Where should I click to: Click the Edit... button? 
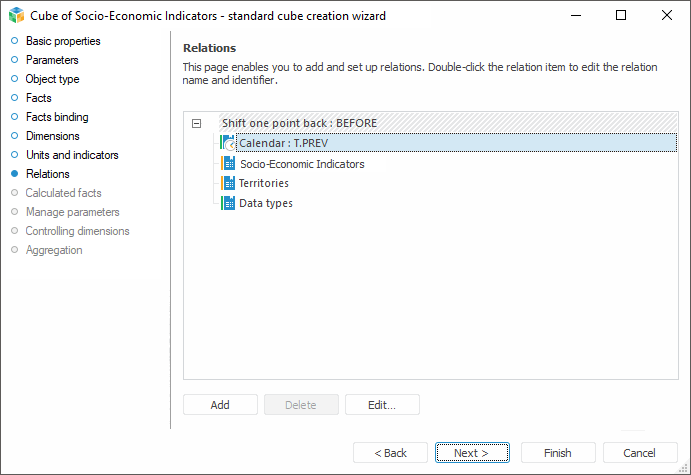pyautogui.click(x=382, y=405)
